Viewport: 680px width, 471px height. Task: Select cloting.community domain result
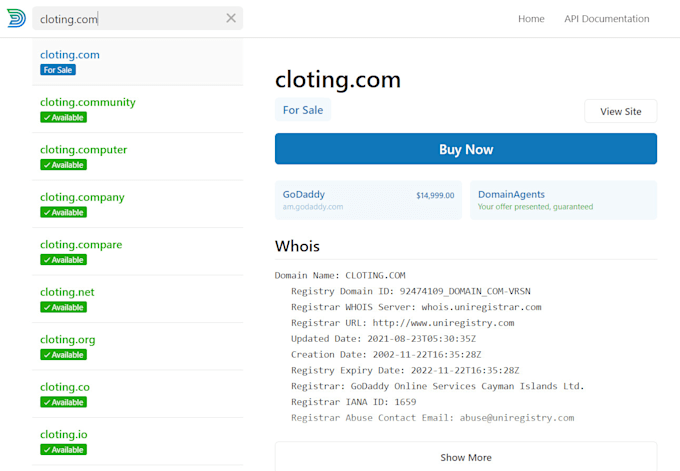(137, 109)
